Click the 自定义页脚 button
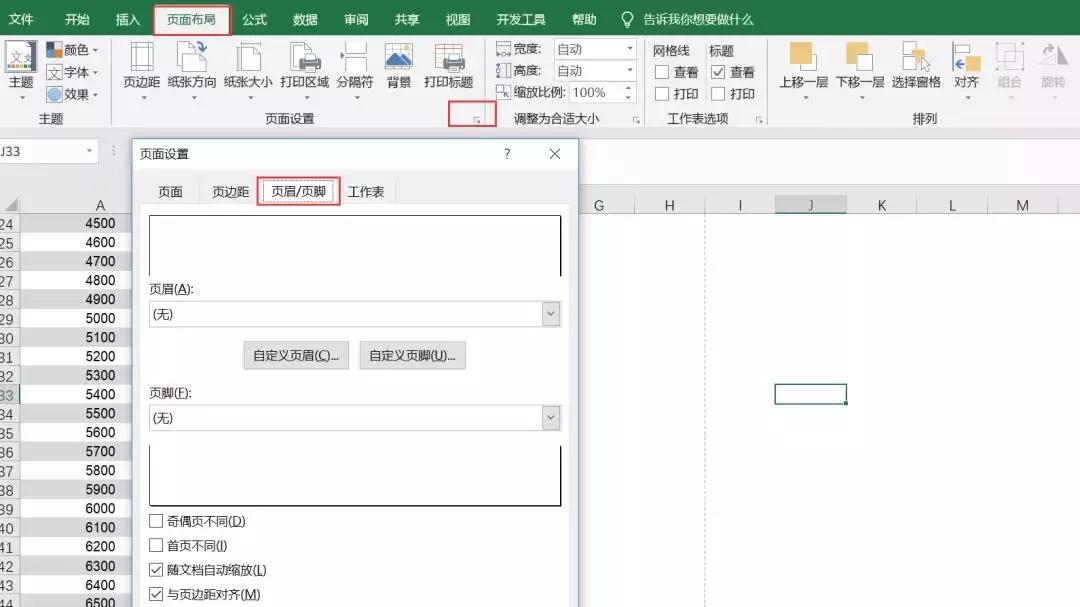The image size is (1080, 607). tap(413, 355)
